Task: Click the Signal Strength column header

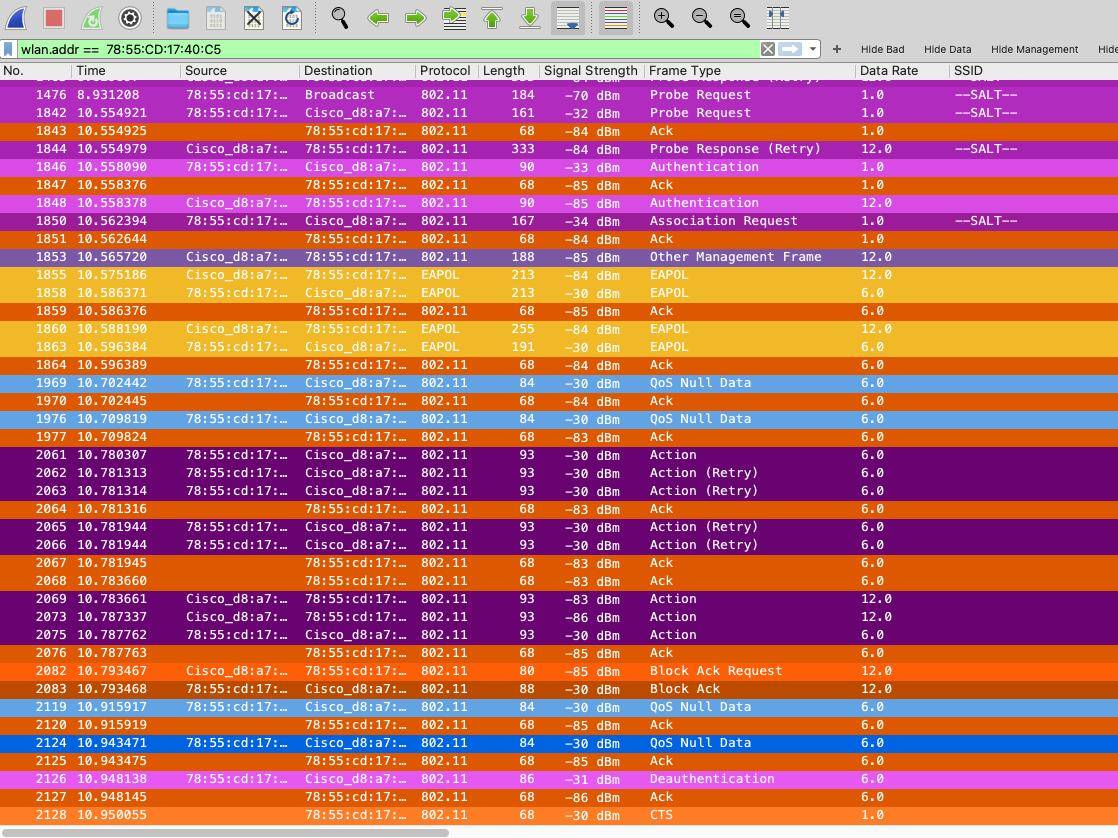Action: click(590, 71)
